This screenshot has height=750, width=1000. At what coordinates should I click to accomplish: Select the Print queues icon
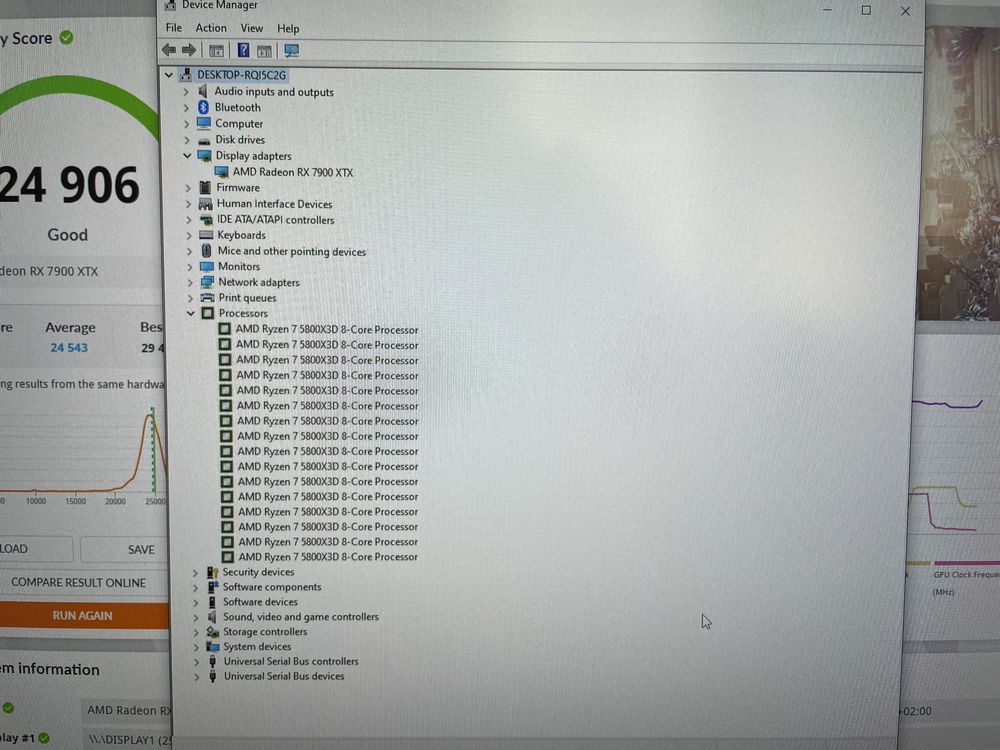click(x=207, y=298)
